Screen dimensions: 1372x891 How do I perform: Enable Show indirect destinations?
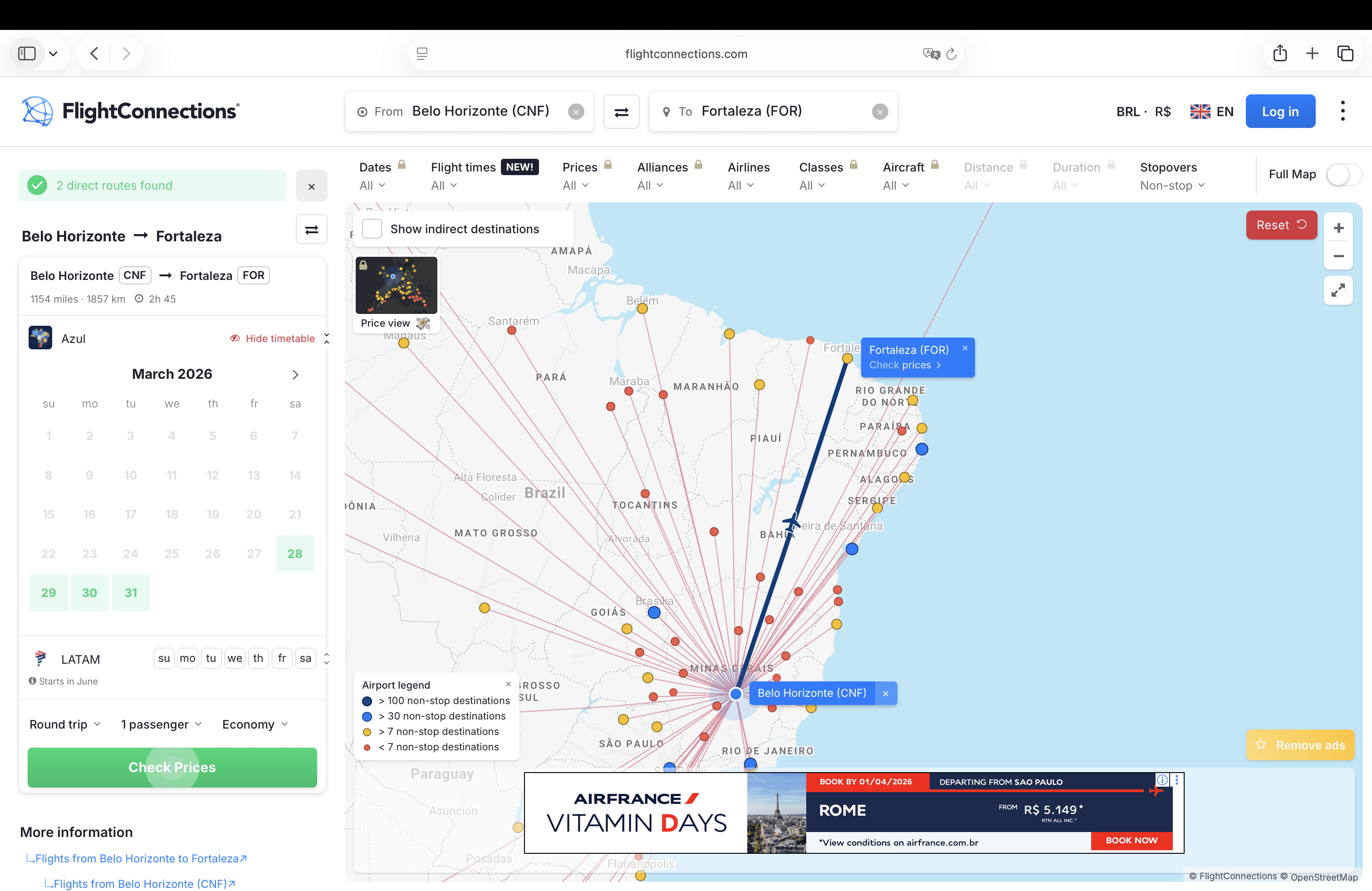pyautogui.click(x=372, y=228)
